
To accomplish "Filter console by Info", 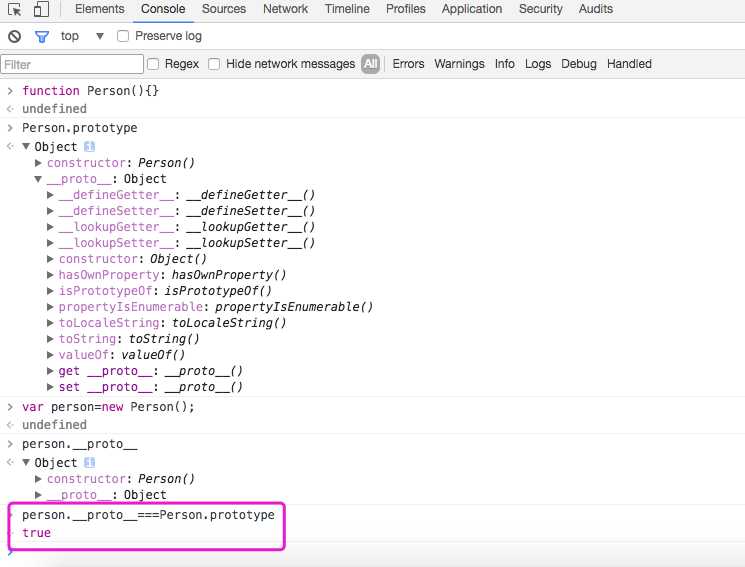I will click(x=505, y=64).
